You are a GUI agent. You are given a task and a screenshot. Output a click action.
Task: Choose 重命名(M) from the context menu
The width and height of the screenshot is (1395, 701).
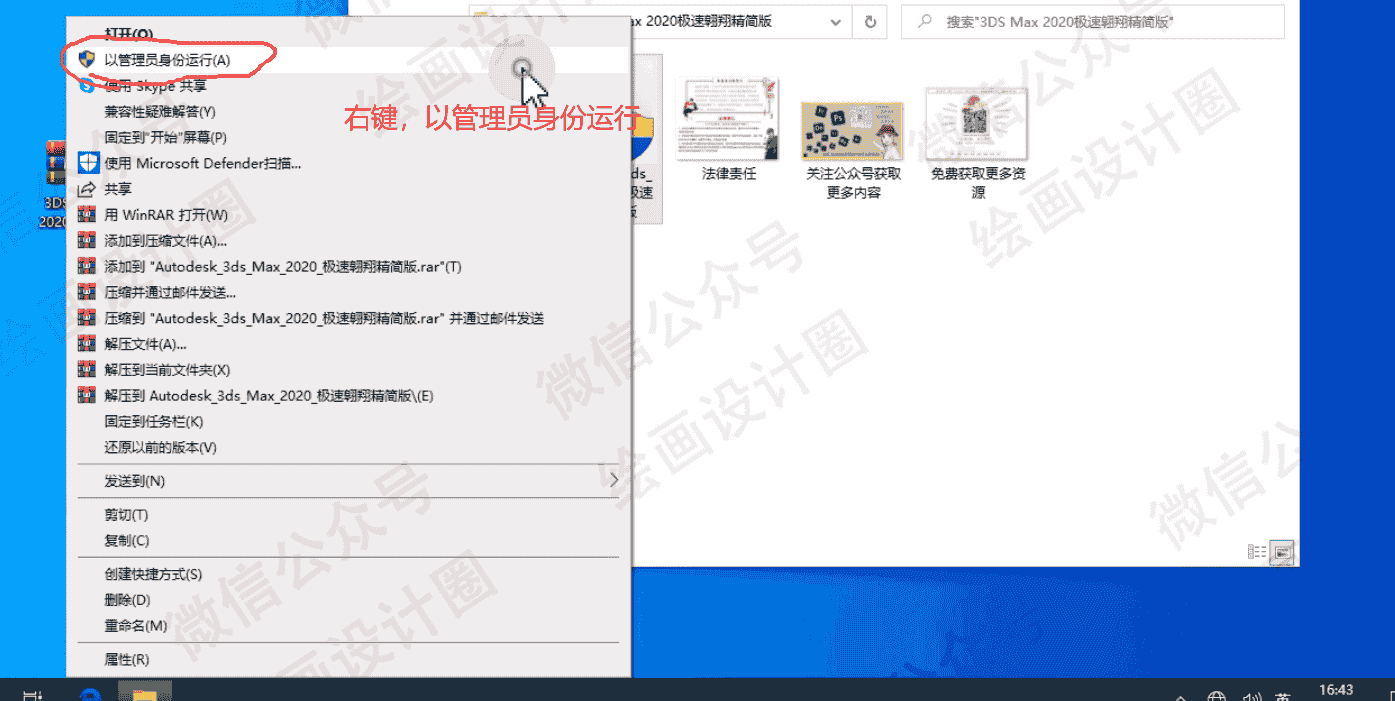click(x=348, y=626)
